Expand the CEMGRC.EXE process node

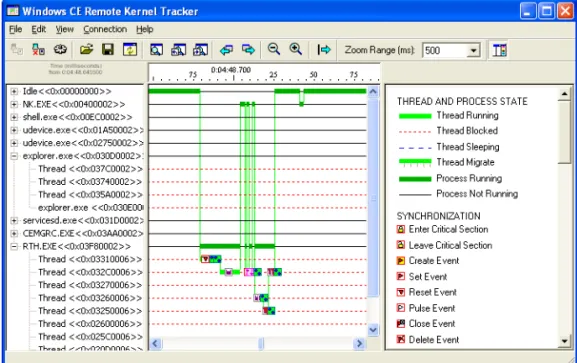point(14,233)
